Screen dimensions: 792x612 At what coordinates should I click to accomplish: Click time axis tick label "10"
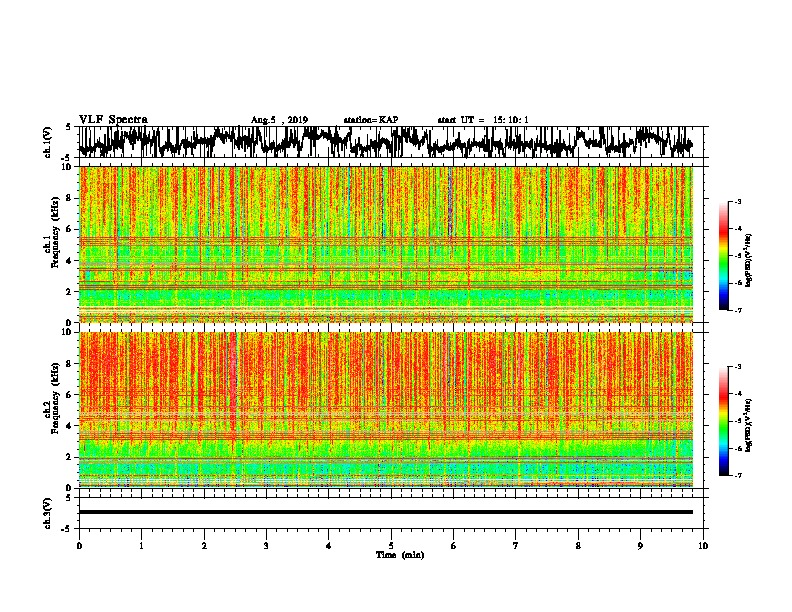[x=703, y=545]
